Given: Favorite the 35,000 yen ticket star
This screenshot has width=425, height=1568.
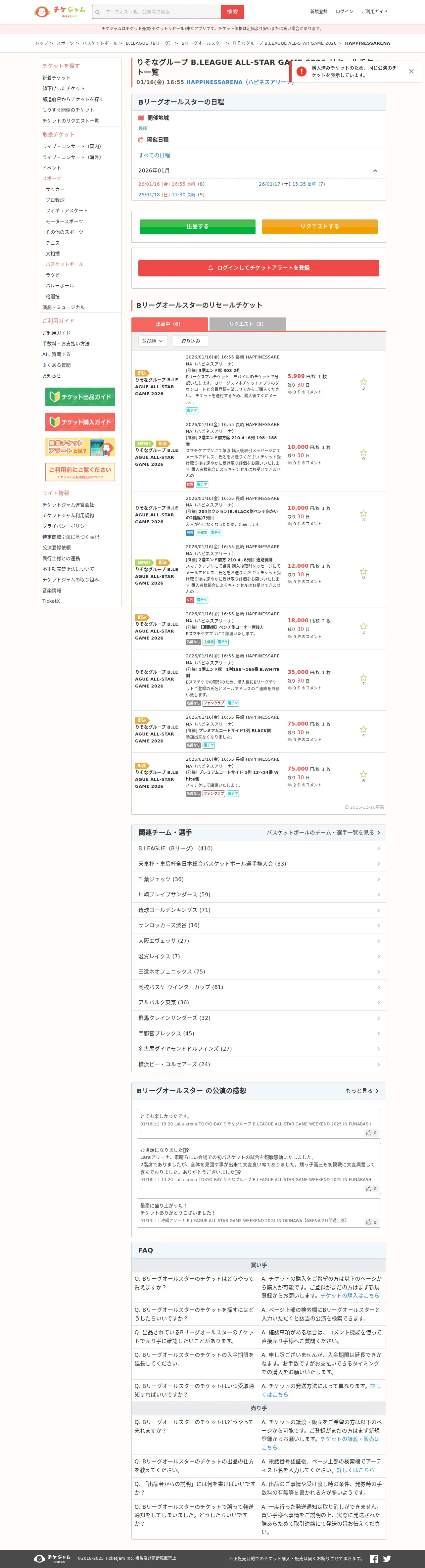Looking at the screenshot, I should (x=363, y=678).
